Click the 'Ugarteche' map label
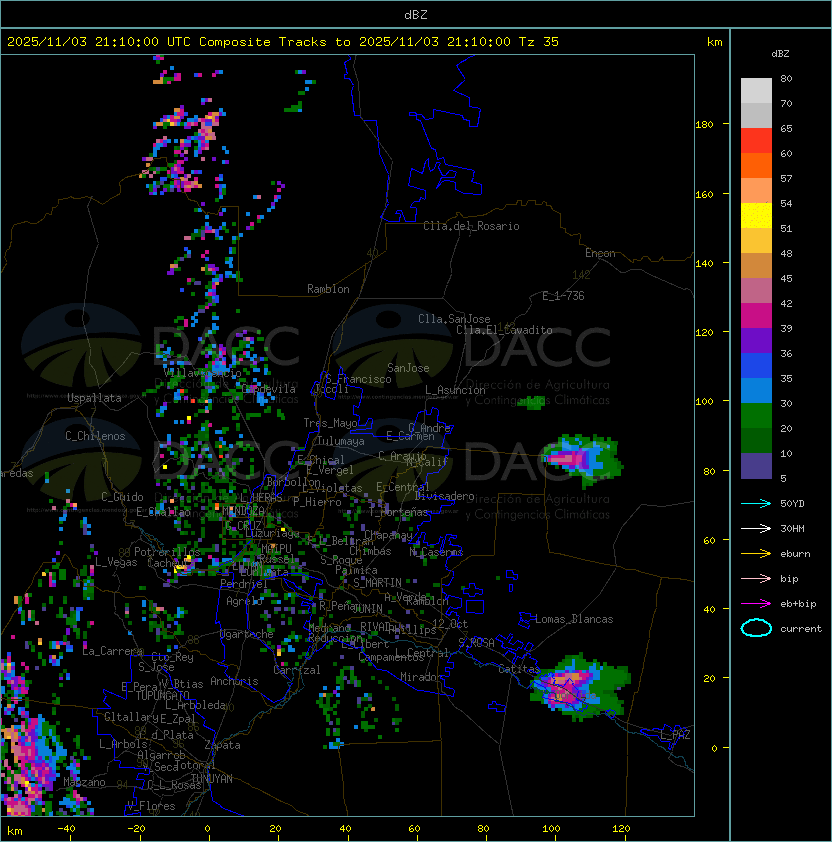 247,634
